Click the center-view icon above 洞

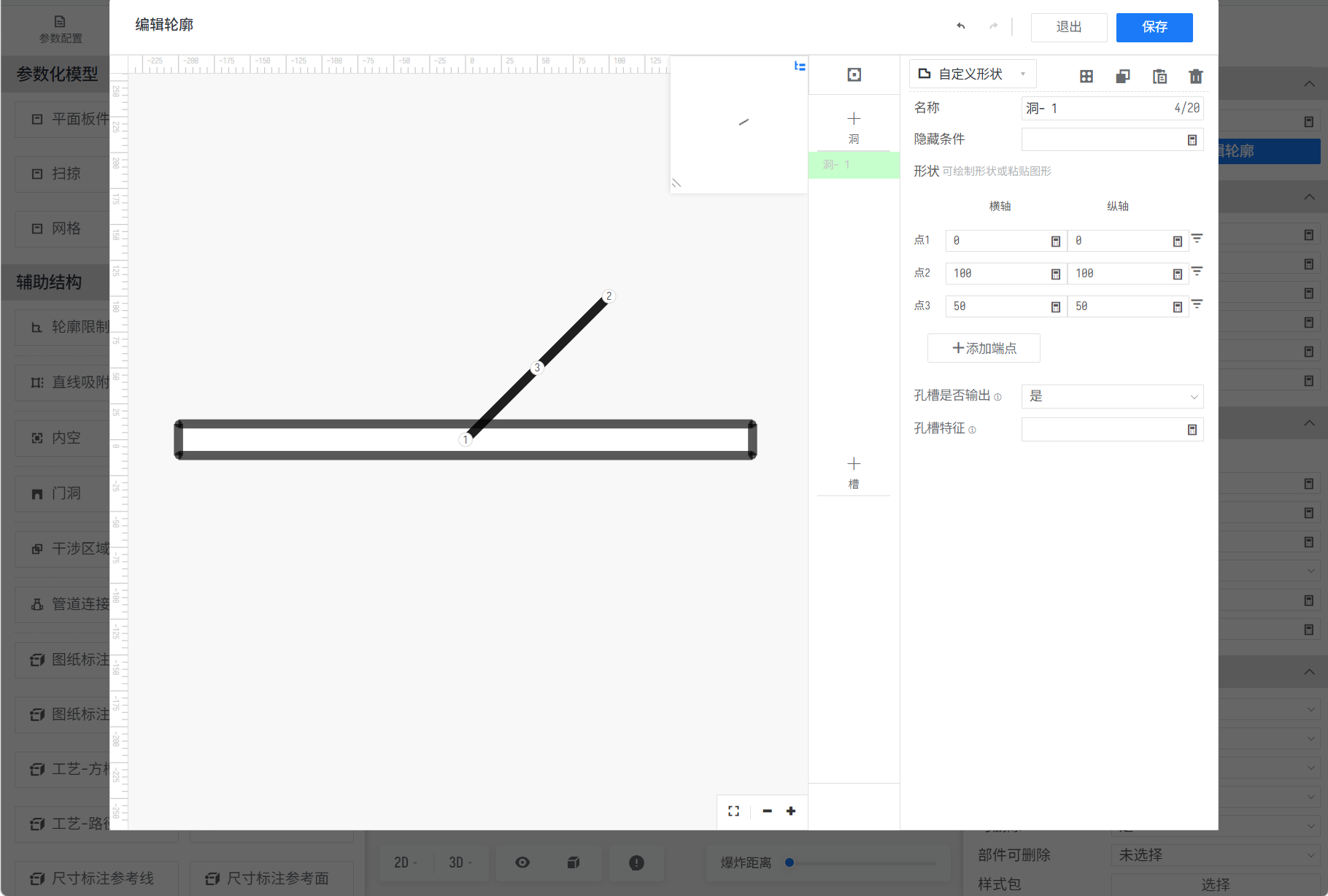(854, 74)
